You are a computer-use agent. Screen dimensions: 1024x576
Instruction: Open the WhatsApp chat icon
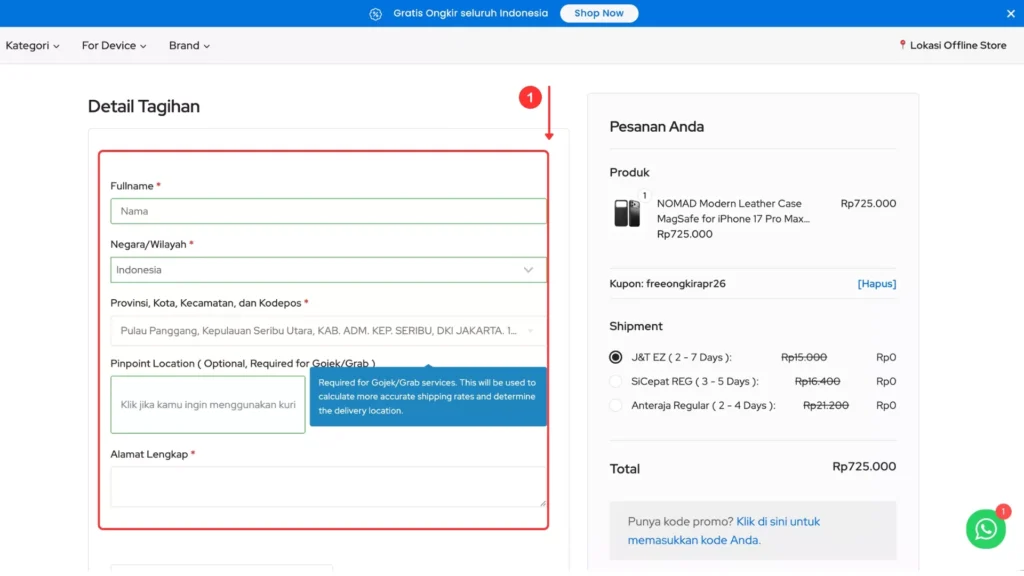tap(985, 529)
